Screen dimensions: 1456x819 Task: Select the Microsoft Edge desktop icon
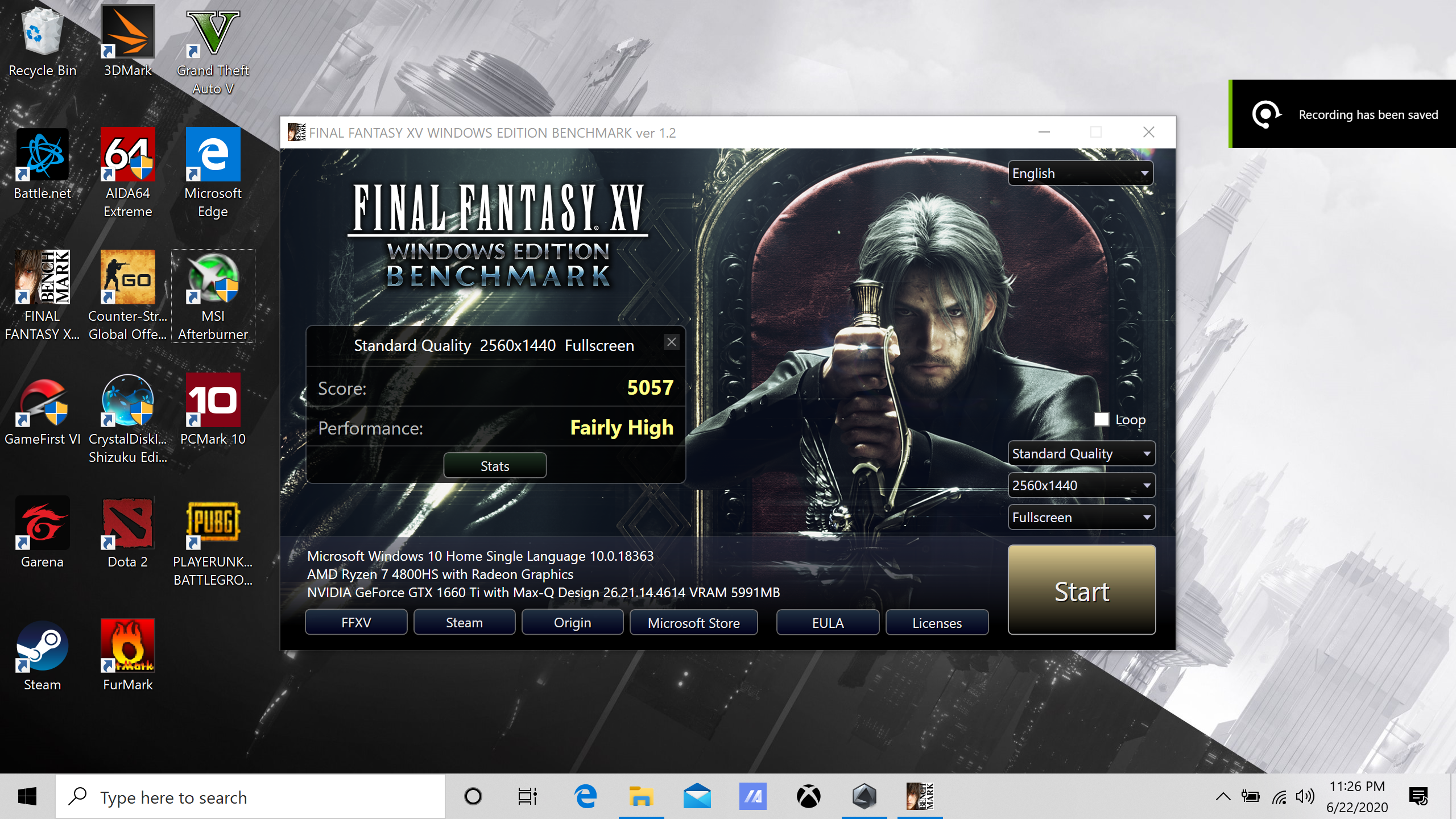click(213, 173)
